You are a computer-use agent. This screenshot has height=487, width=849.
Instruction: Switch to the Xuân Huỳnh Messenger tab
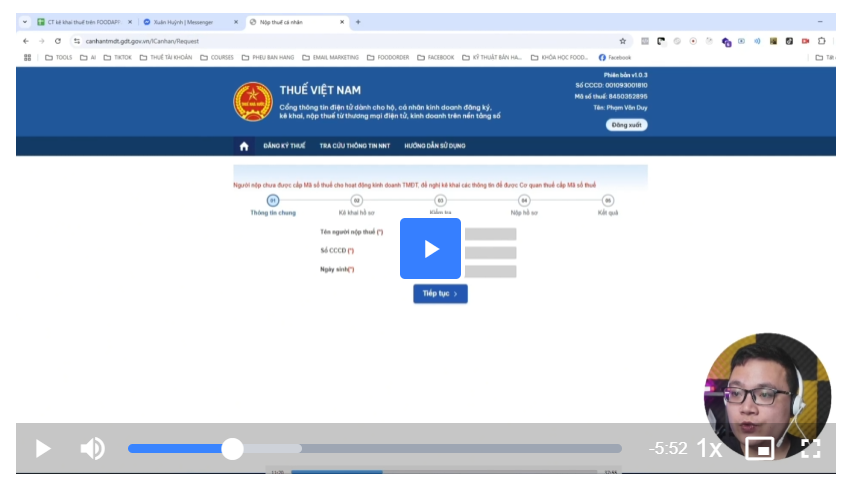[x=187, y=21]
